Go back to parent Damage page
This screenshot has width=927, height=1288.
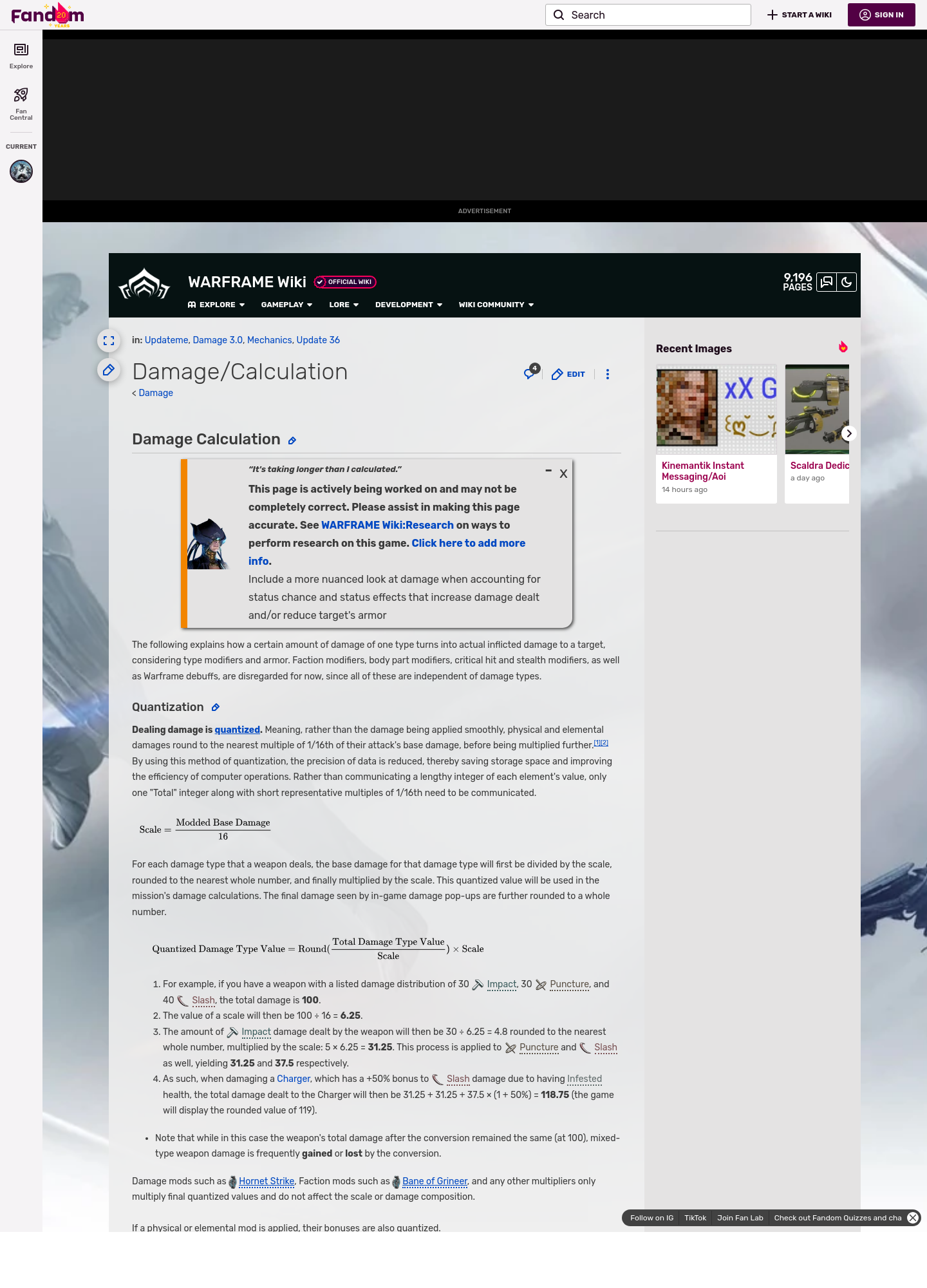pyautogui.click(x=156, y=393)
